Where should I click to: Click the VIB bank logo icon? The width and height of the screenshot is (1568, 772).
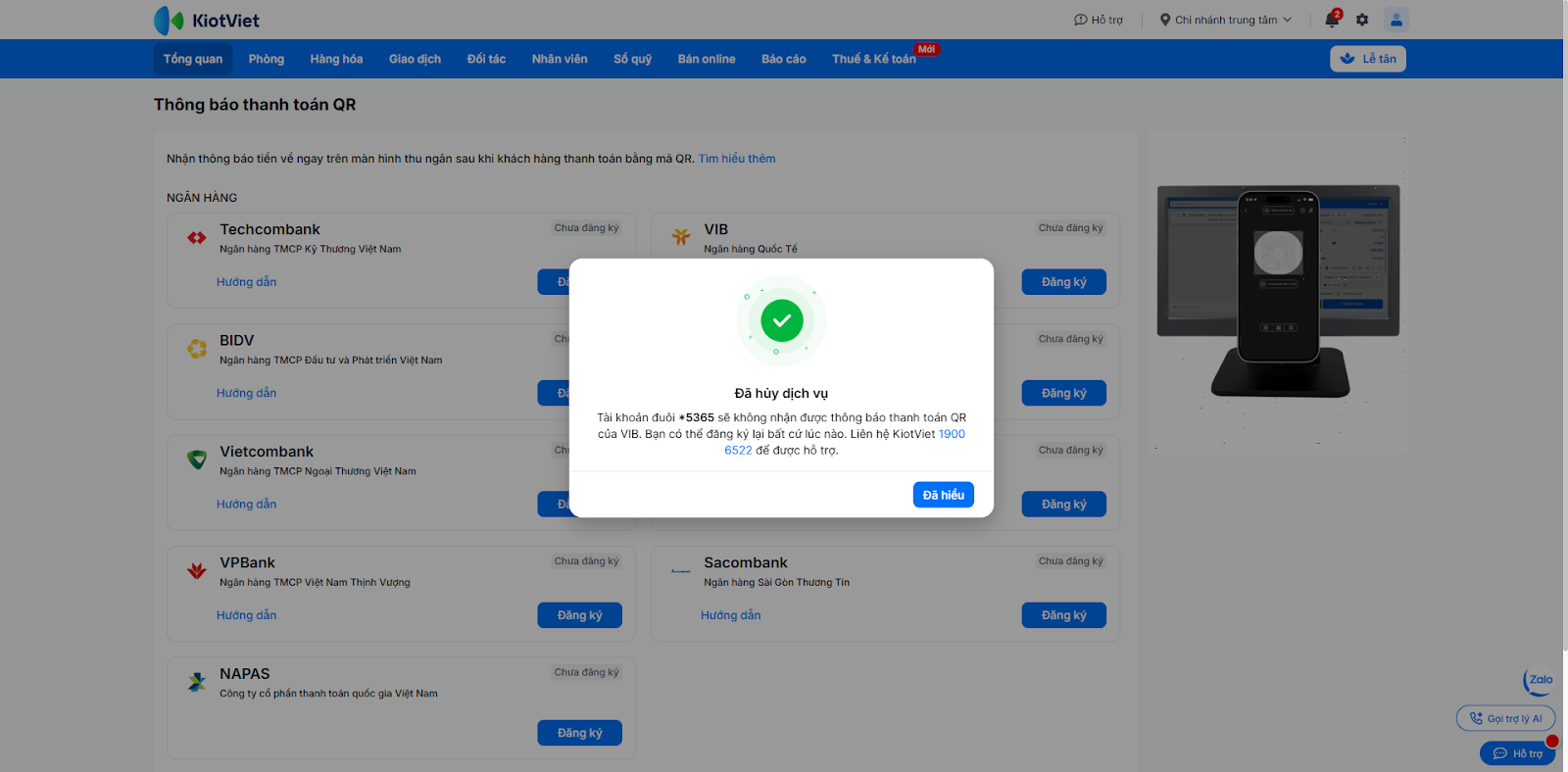[681, 236]
